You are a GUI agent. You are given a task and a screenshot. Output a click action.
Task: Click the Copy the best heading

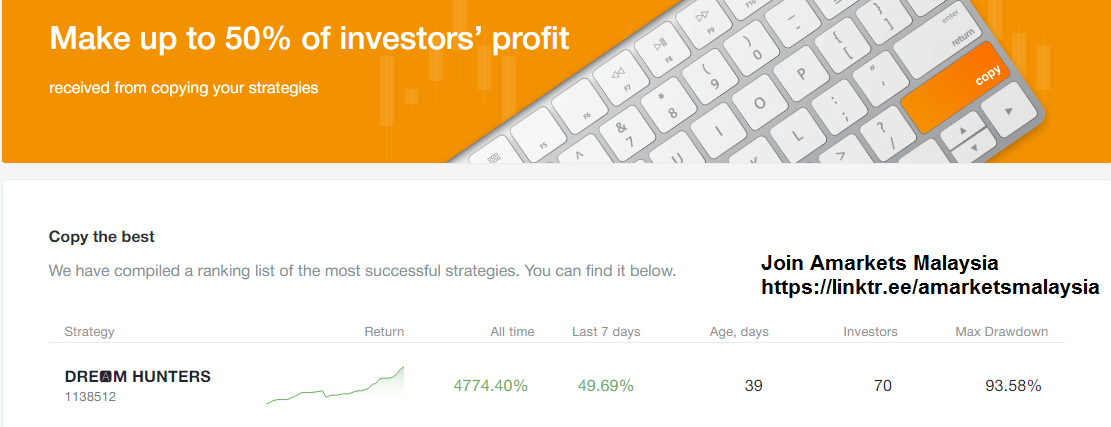pos(102,237)
